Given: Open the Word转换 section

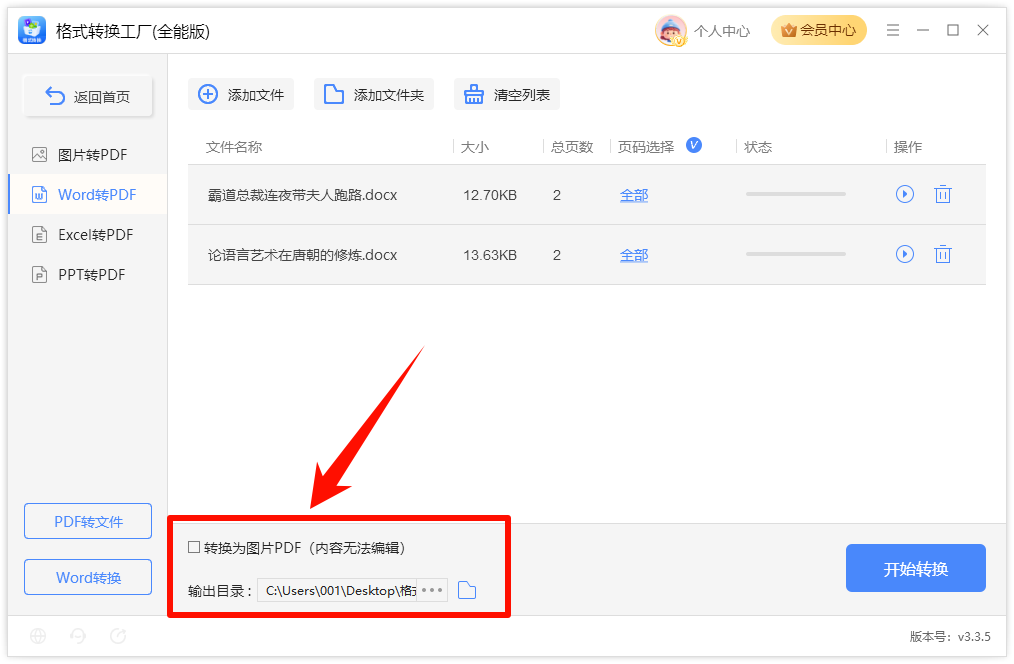Looking at the screenshot, I should point(88,577).
